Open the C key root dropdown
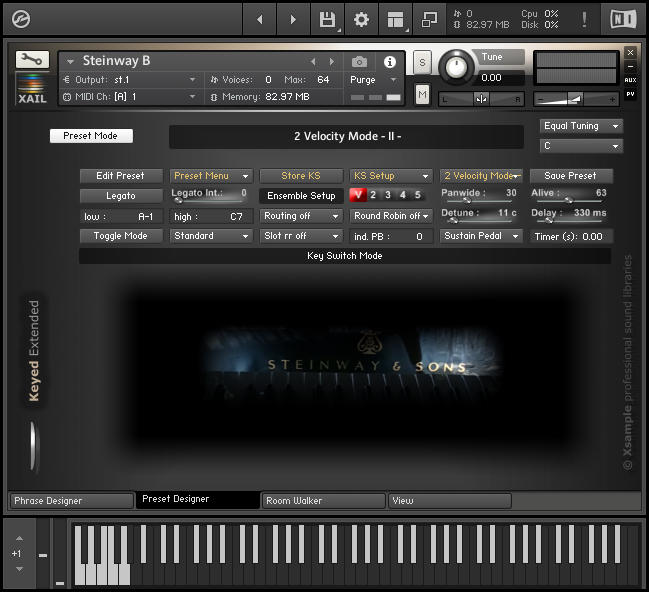 [581, 146]
